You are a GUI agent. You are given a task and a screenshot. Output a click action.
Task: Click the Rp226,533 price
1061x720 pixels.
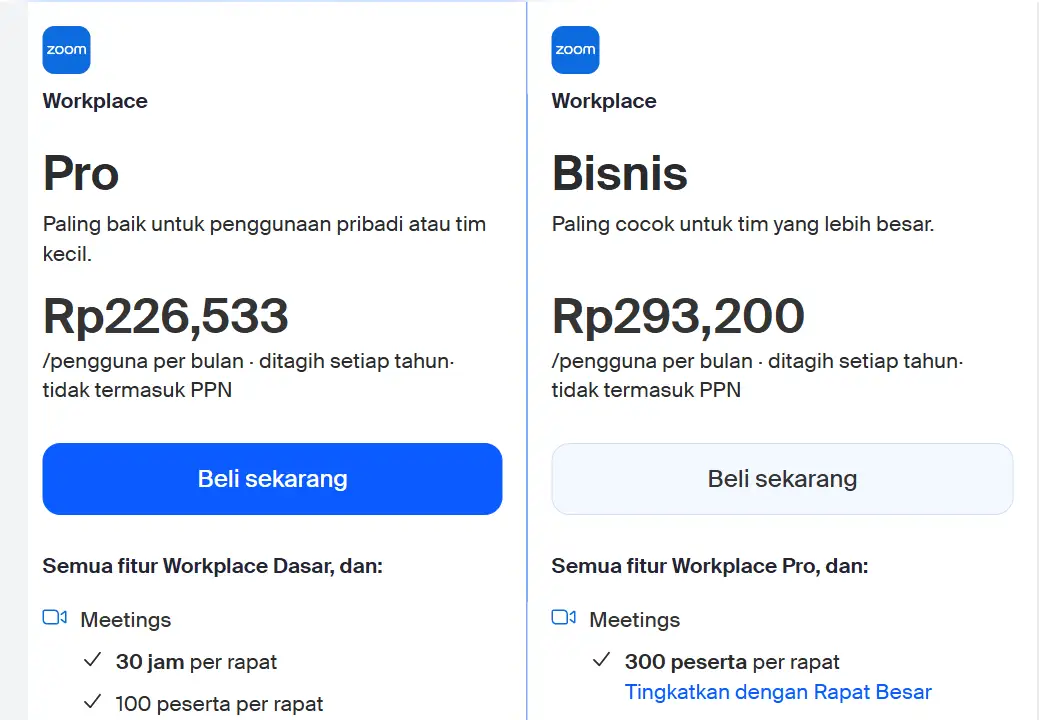(x=166, y=316)
